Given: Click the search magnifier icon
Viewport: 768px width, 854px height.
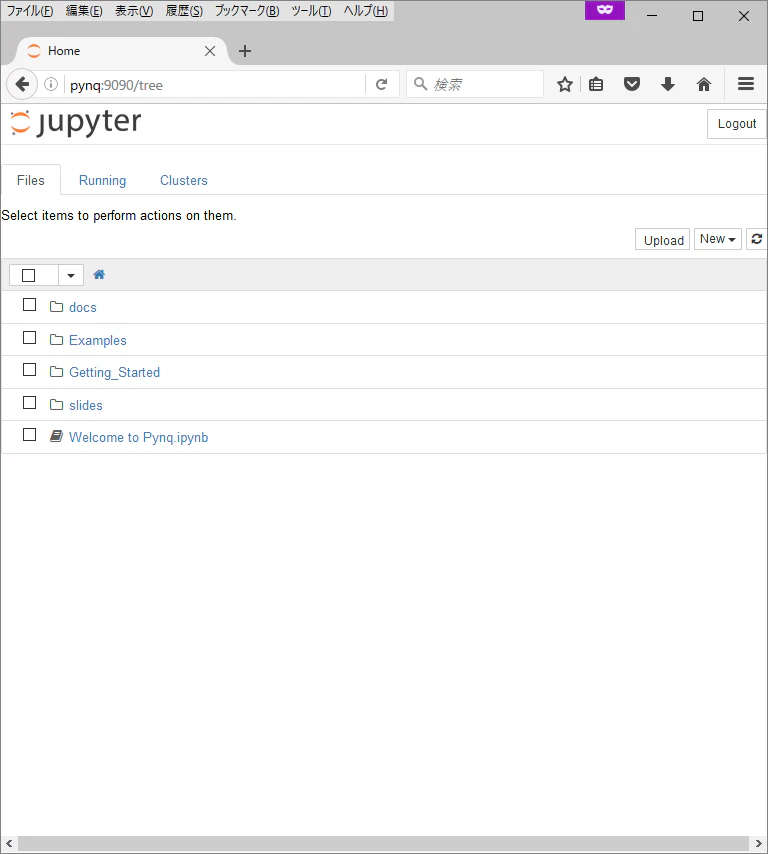Looking at the screenshot, I should 420,84.
